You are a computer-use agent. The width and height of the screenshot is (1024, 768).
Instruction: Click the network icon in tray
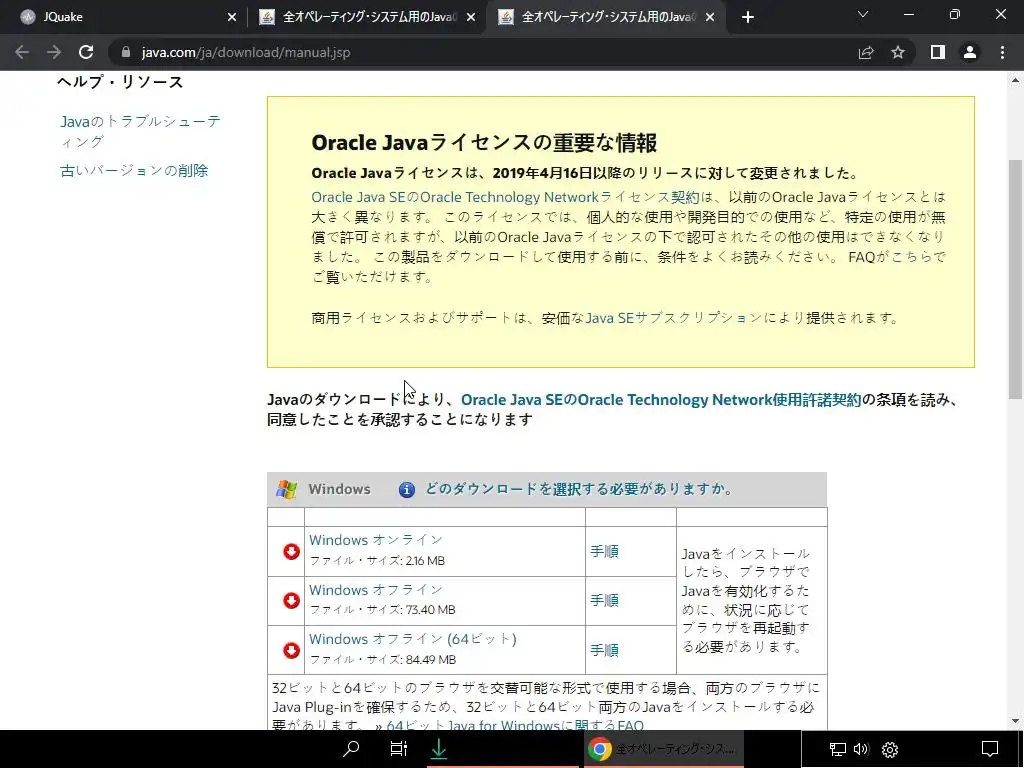coord(837,749)
